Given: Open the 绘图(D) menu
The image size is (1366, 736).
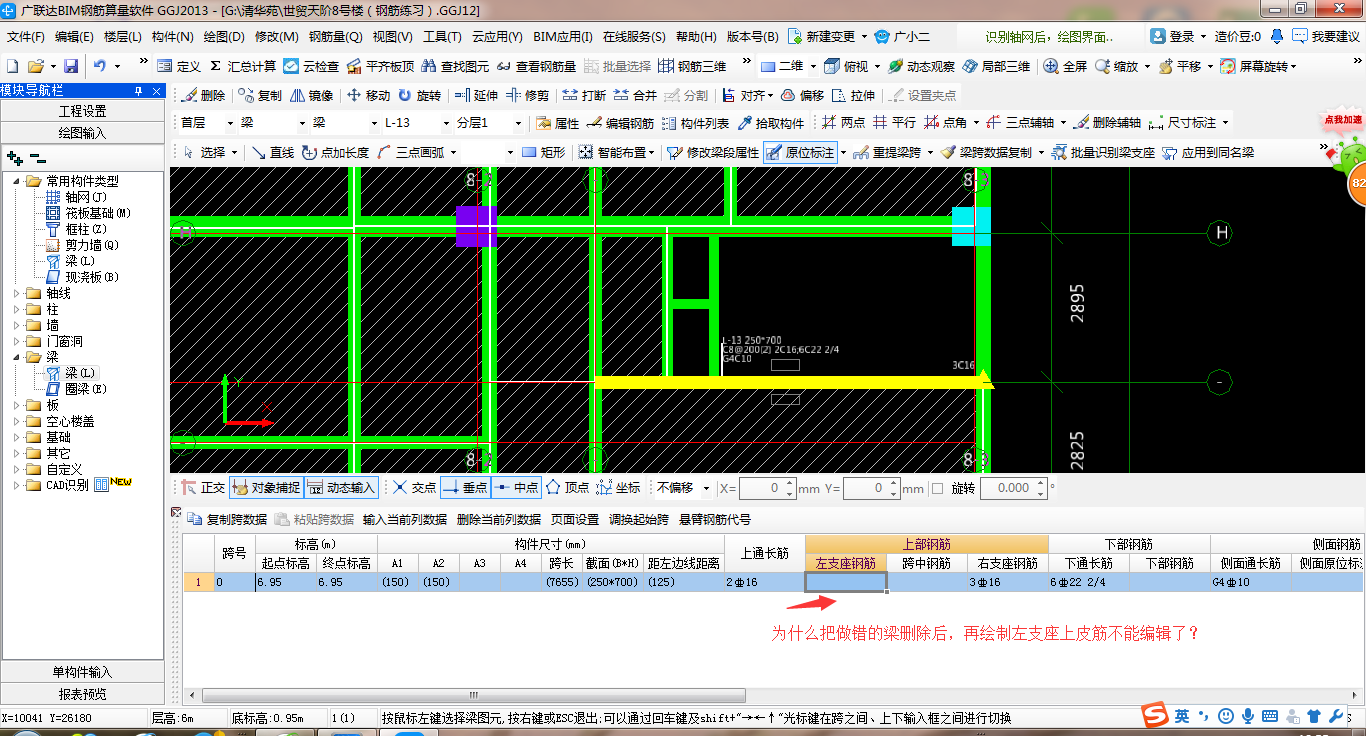Looking at the screenshot, I should point(223,37).
